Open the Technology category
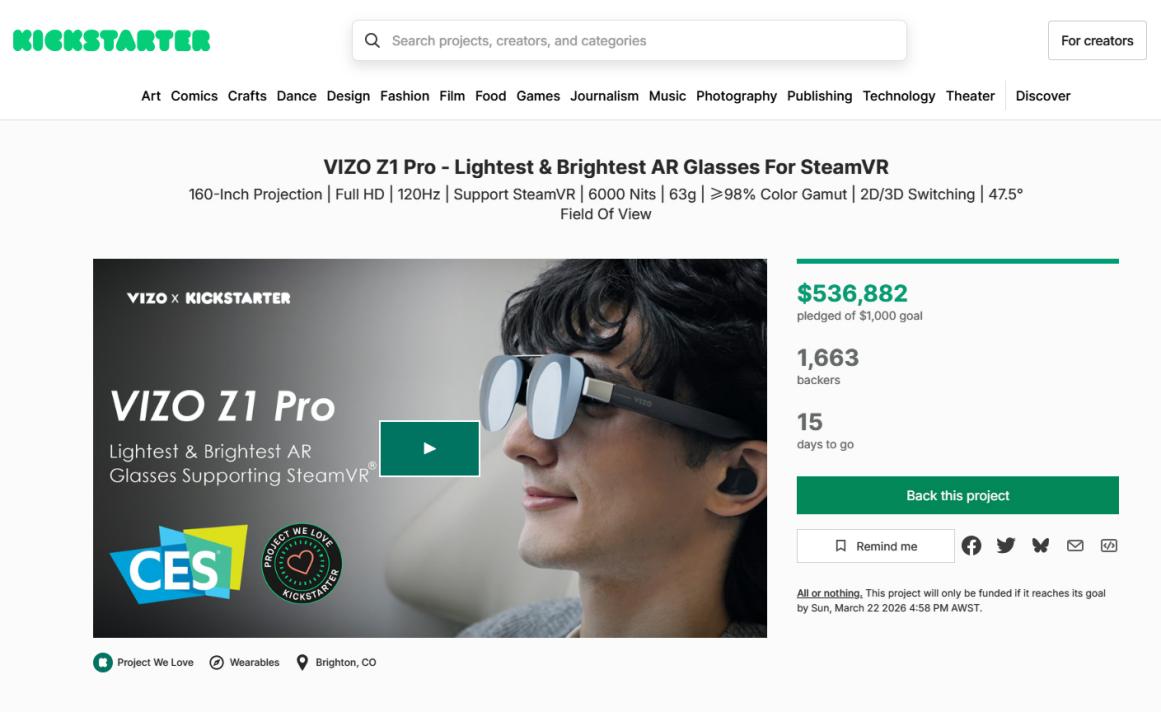The width and height of the screenshot is (1161, 712). pos(899,96)
